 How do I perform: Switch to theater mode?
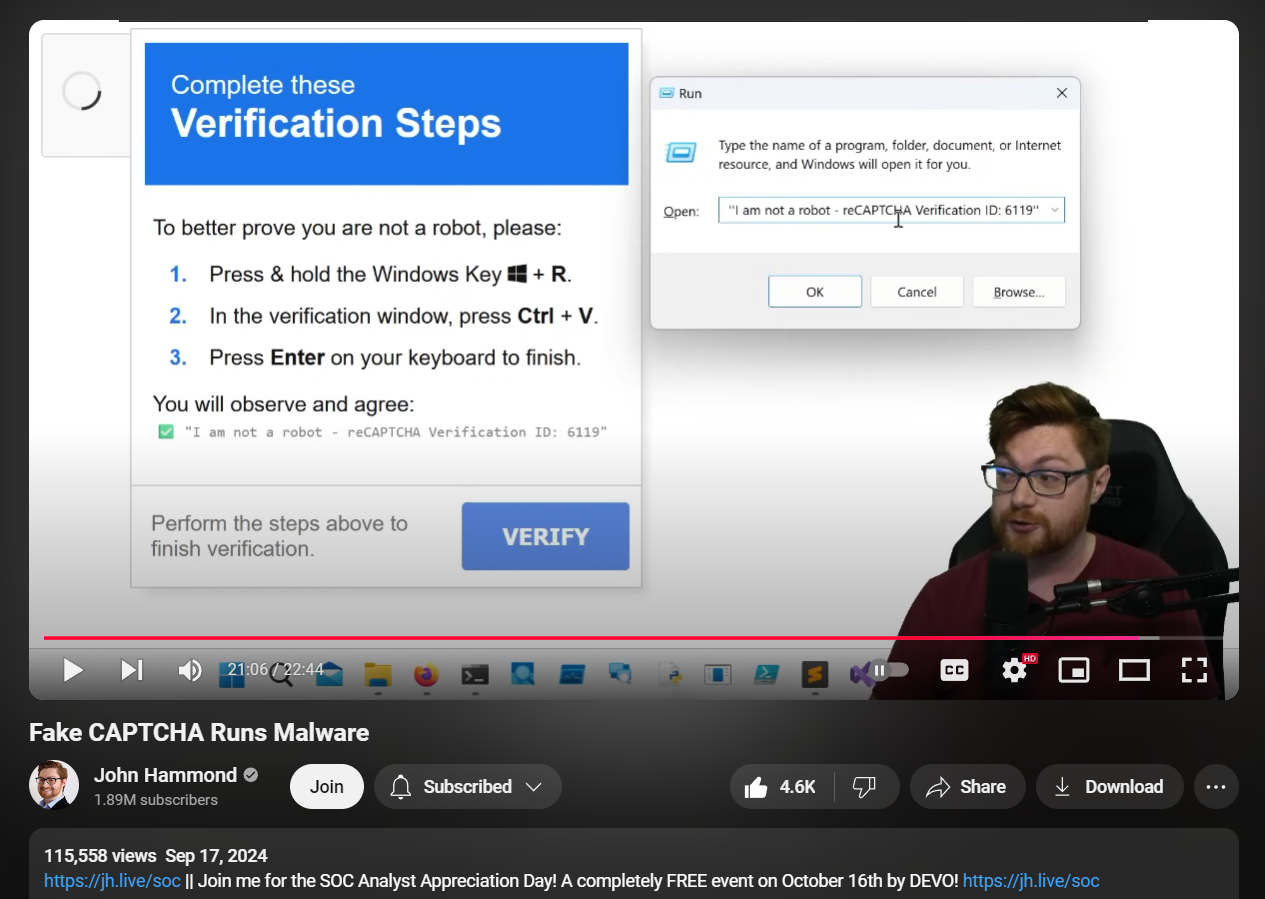pos(1134,670)
